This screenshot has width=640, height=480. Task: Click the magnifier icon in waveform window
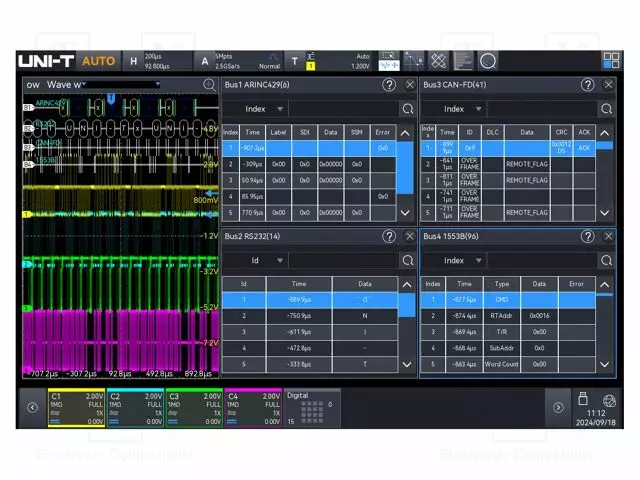tap(209, 85)
